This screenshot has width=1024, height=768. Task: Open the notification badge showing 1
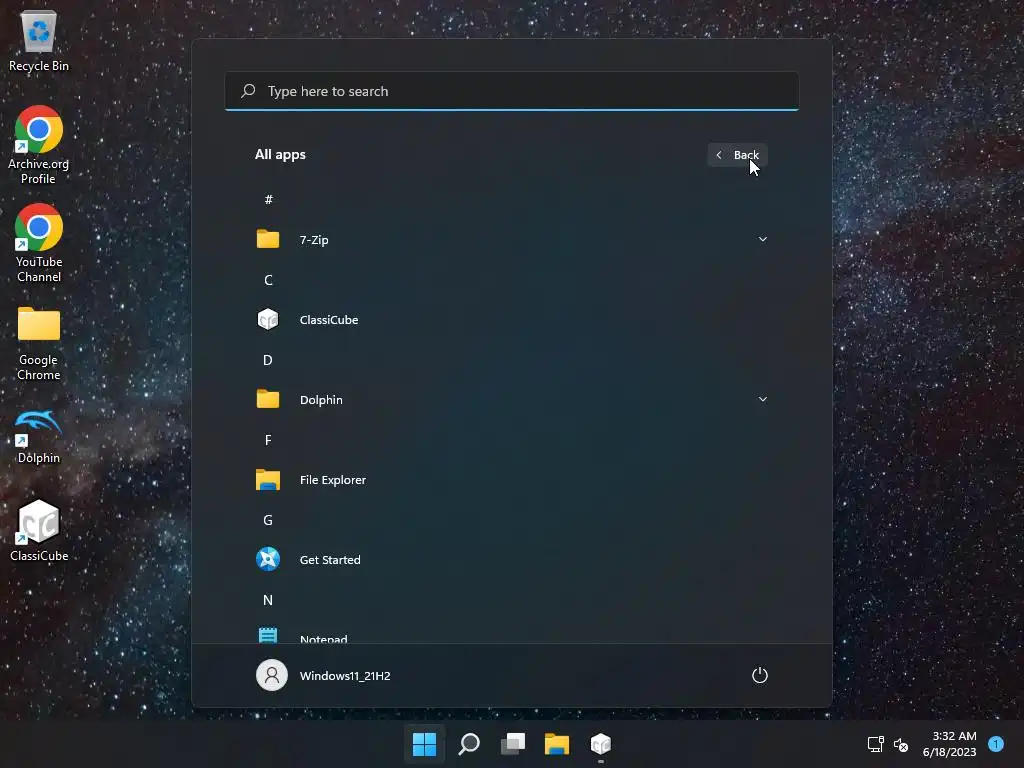pos(996,744)
